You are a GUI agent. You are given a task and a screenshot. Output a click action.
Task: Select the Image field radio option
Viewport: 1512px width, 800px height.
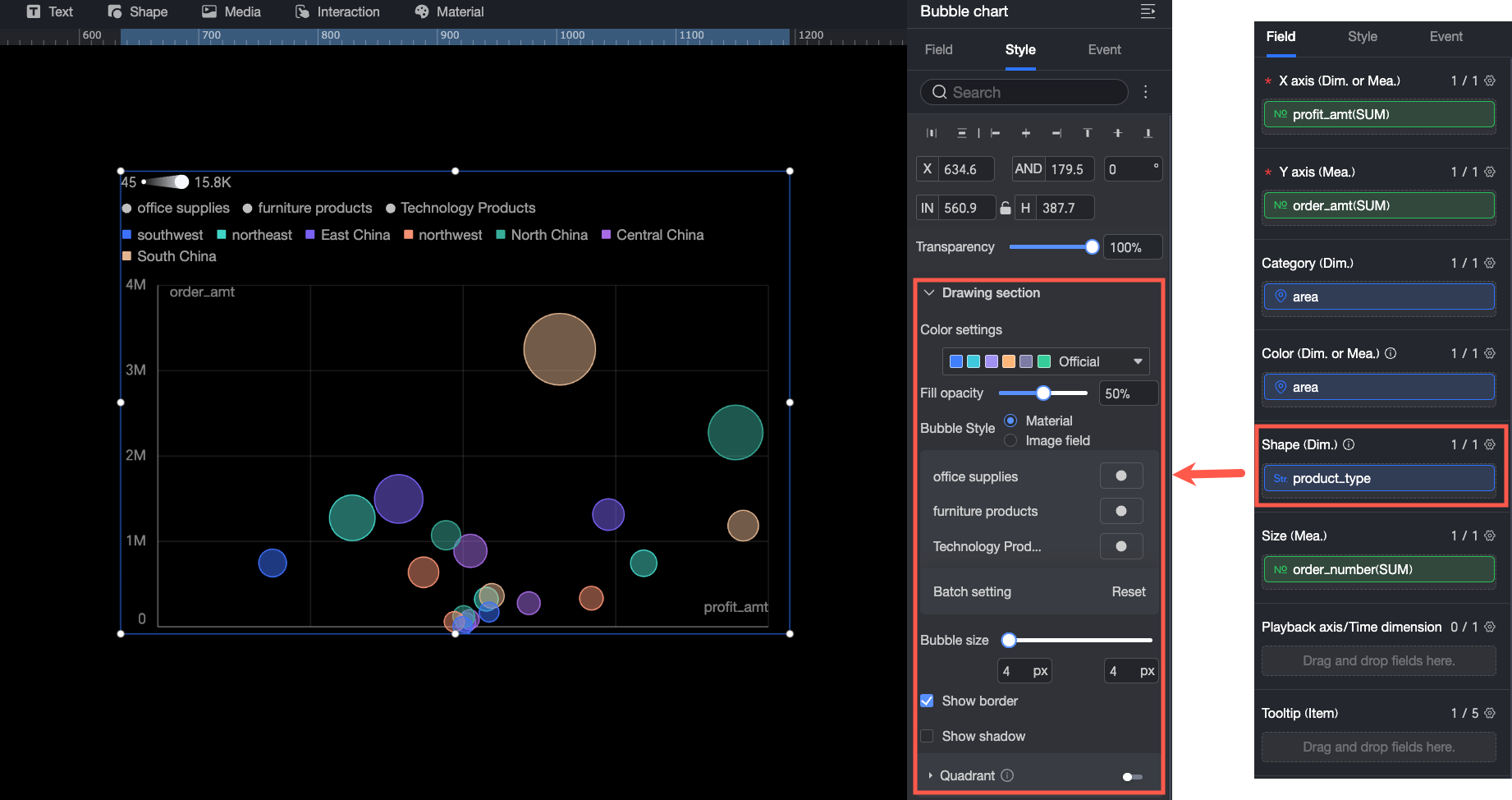(x=1010, y=440)
